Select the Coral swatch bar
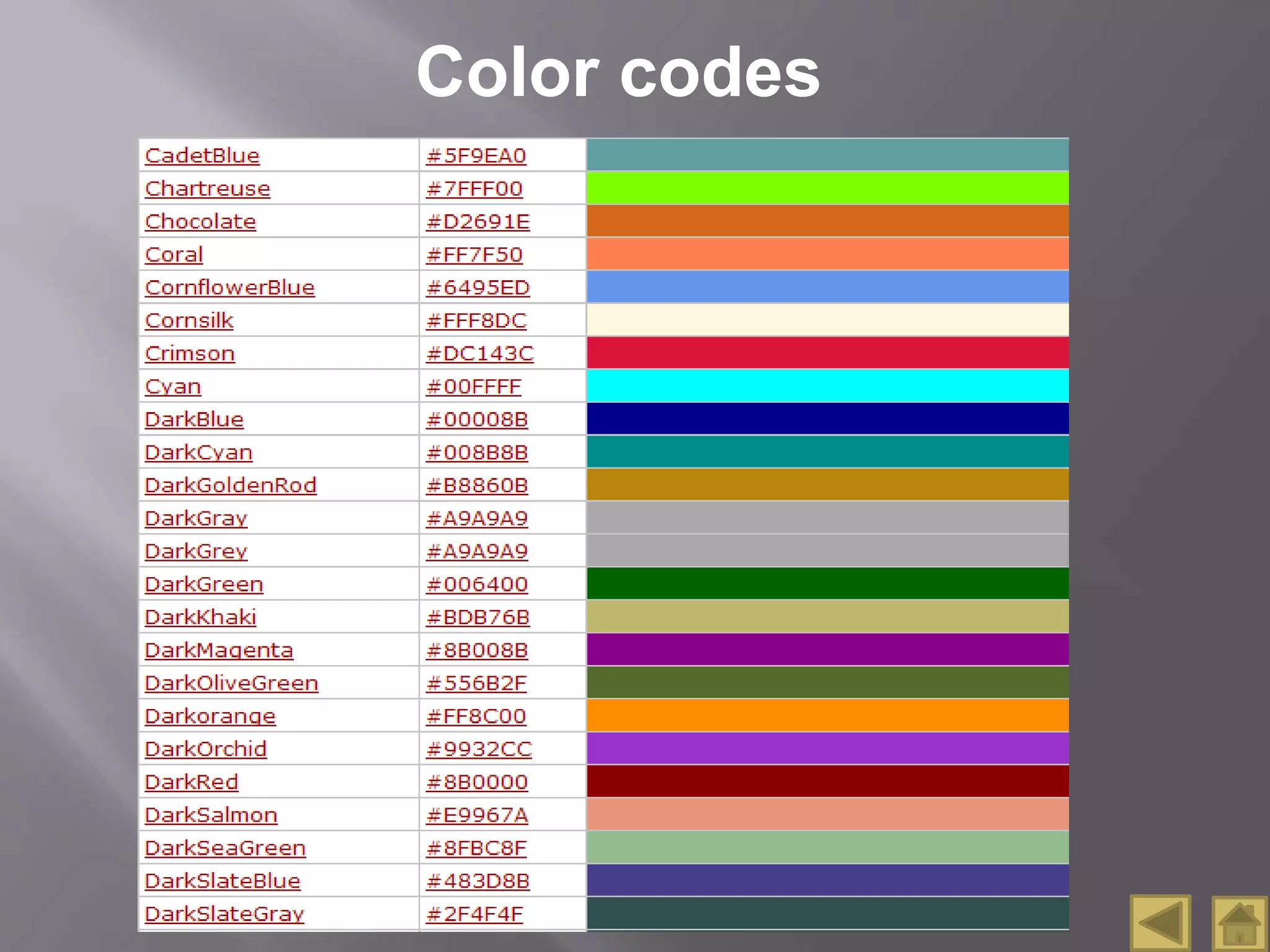Viewport: 1270px width, 952px height. (x=828, y=254)
